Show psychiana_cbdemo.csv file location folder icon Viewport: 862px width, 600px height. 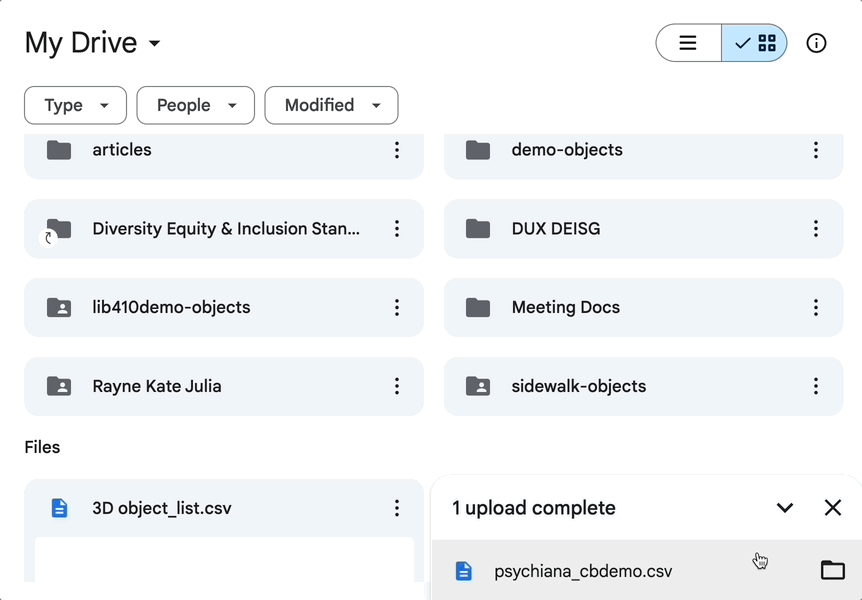[x=832, y=571]
